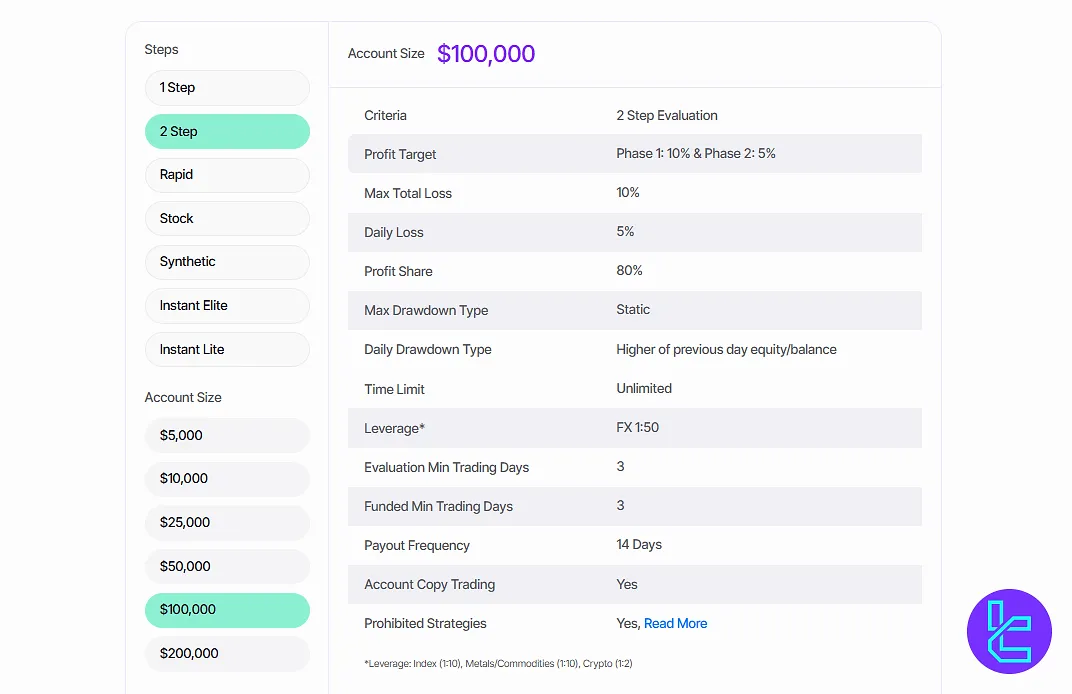Click the Account Size heading showing $100,000
Viewport: 1072px width, 694px height.
pos(486,53)
